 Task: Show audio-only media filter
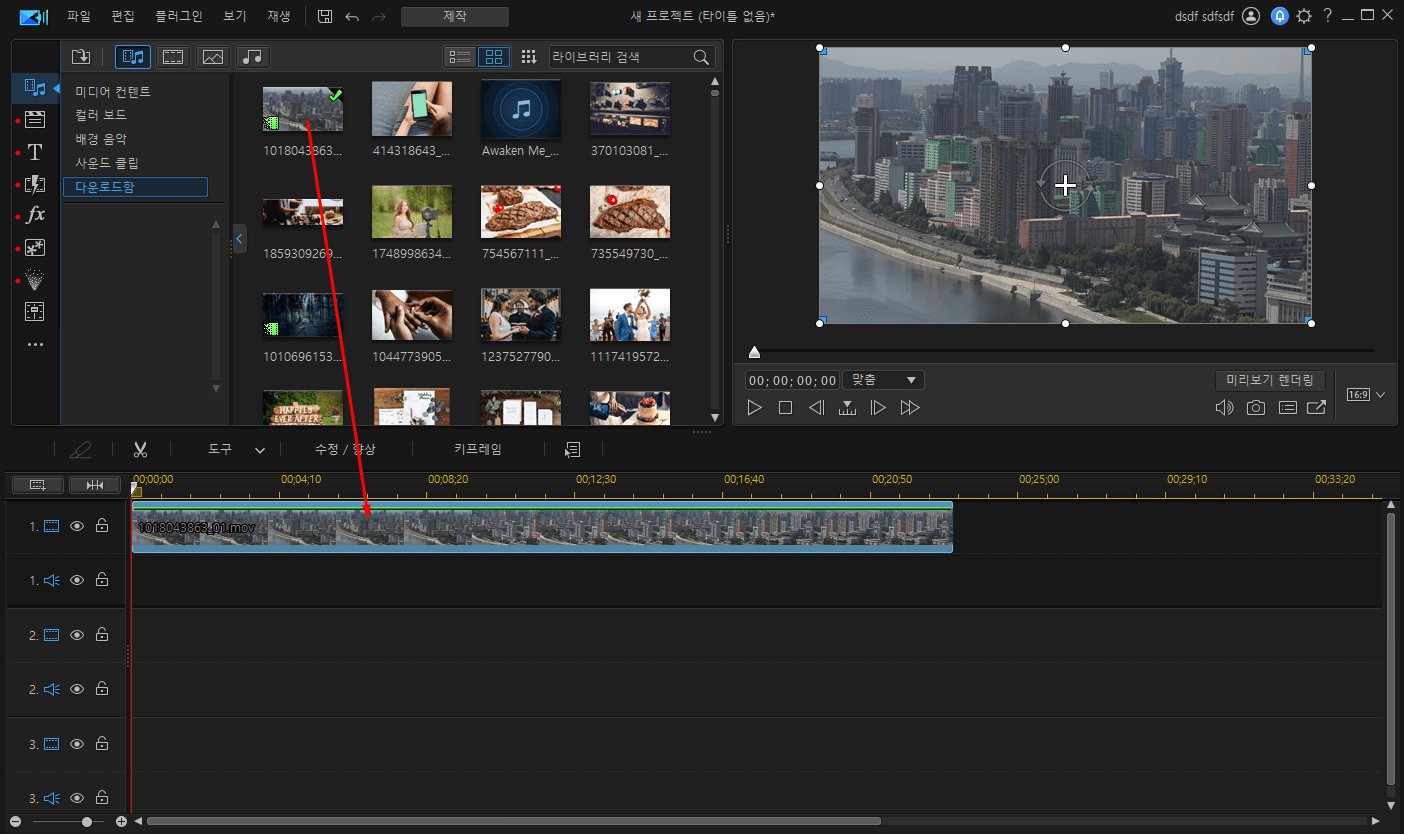(x=253, y=57)
